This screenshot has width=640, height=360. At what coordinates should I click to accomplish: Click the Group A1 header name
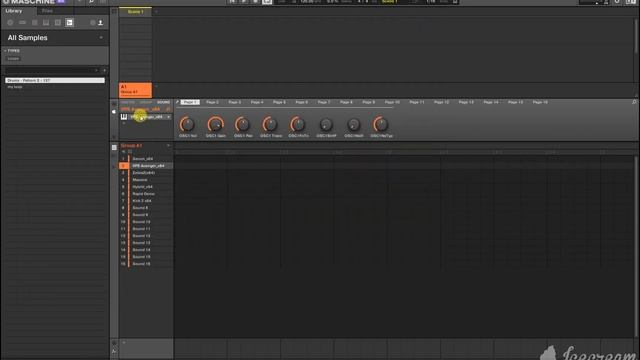coord(131,146)
